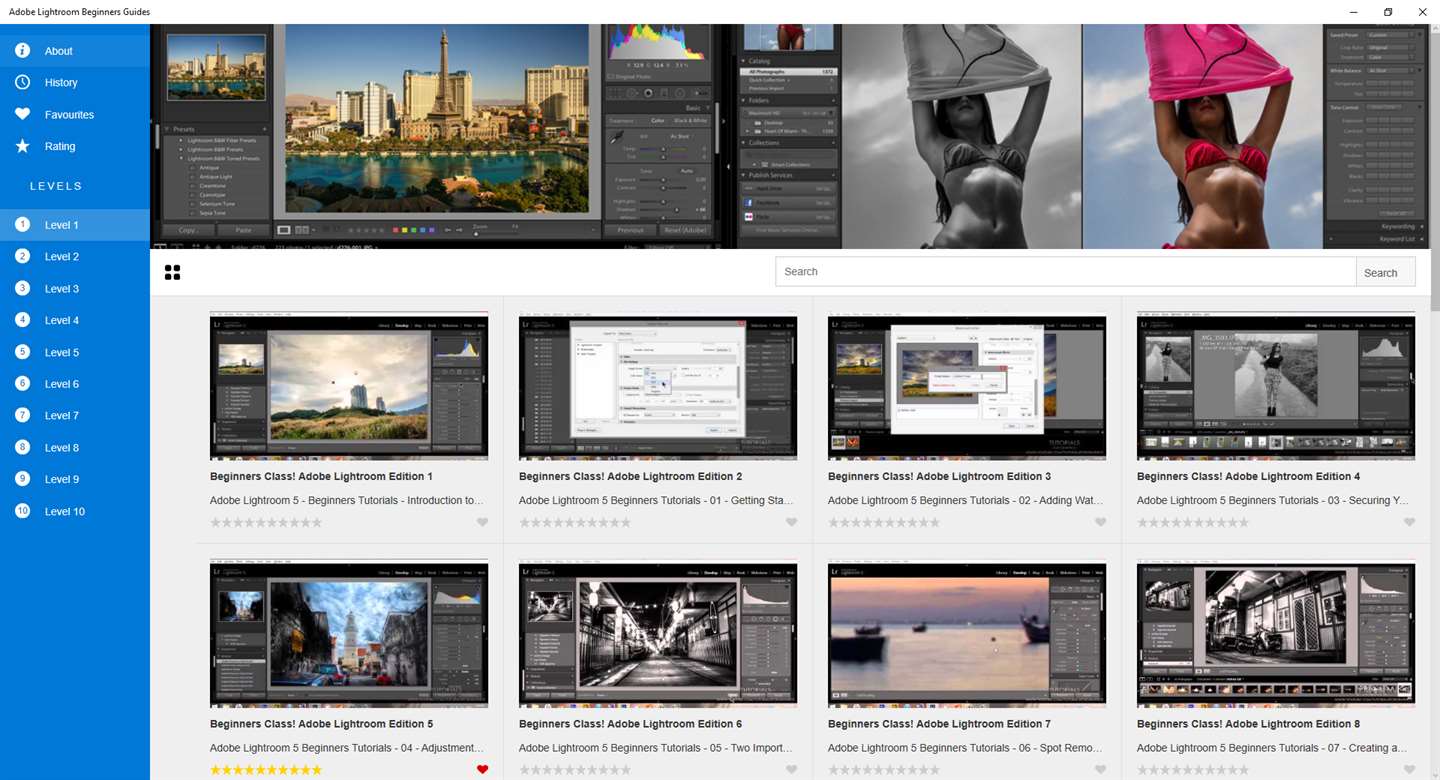Rate Edition 7 using its star bar
The height and width of the screenshot is (780, 1440).
[884, 770]
